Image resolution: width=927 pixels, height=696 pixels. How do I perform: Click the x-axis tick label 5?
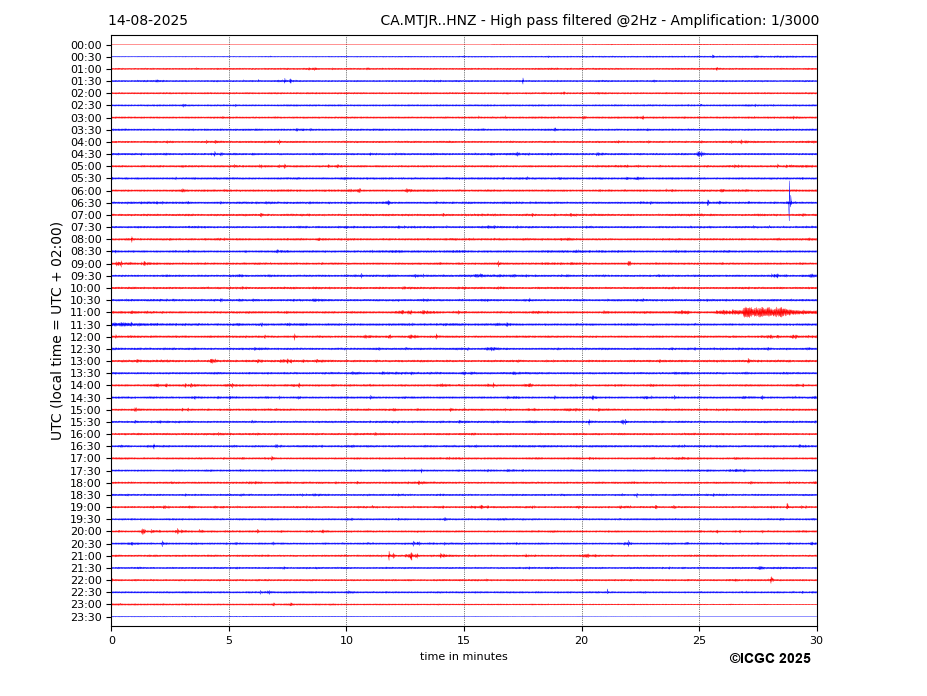(229, 640)
